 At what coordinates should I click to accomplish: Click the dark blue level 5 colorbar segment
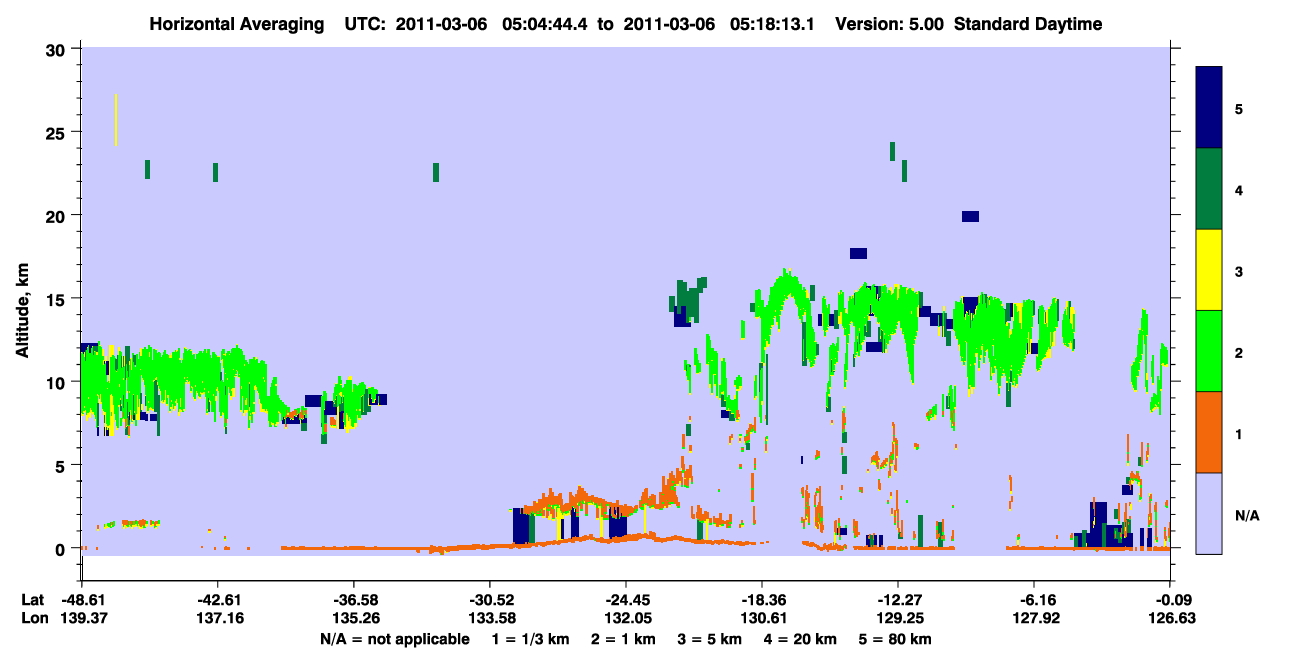[x=1209, y=107]
